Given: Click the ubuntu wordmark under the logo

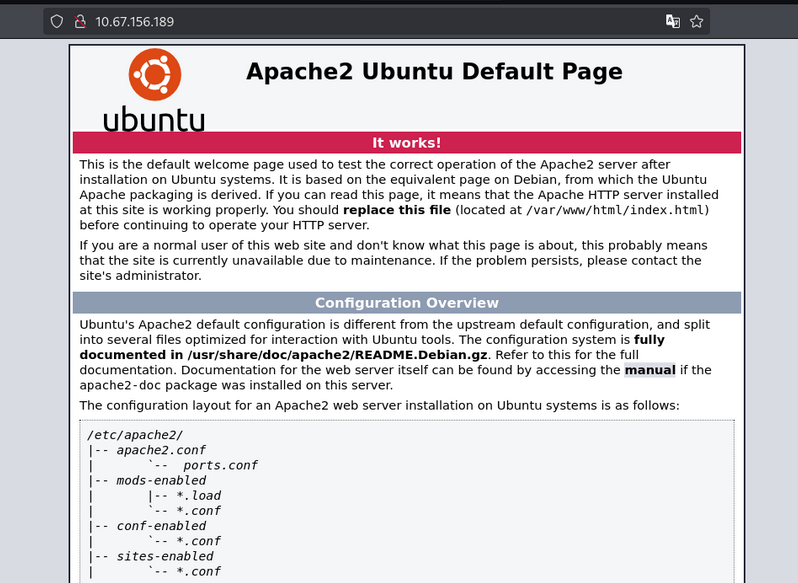Looking at the screenshot, I should 154,120.
